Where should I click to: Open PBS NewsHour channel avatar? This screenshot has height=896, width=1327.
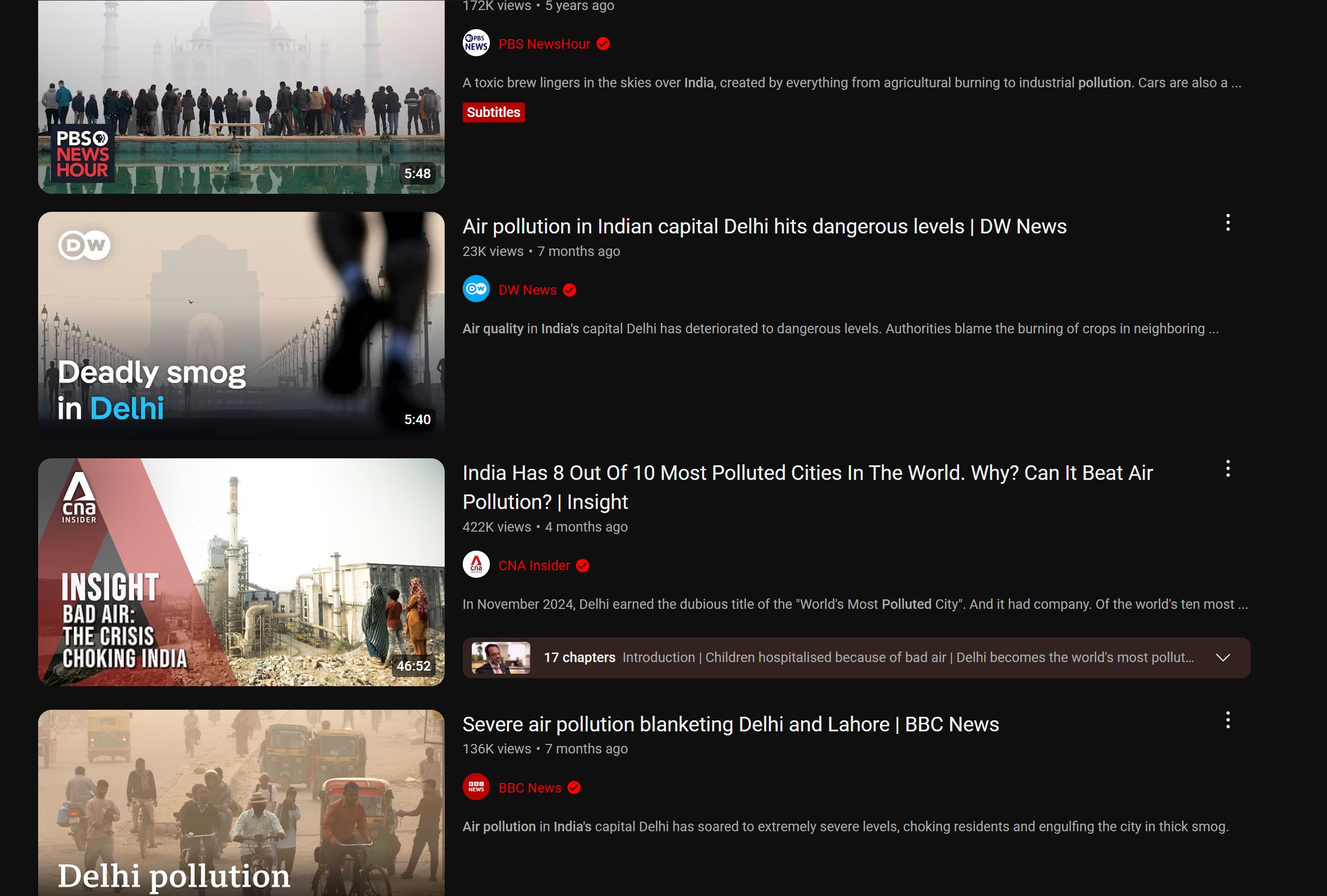476,43
